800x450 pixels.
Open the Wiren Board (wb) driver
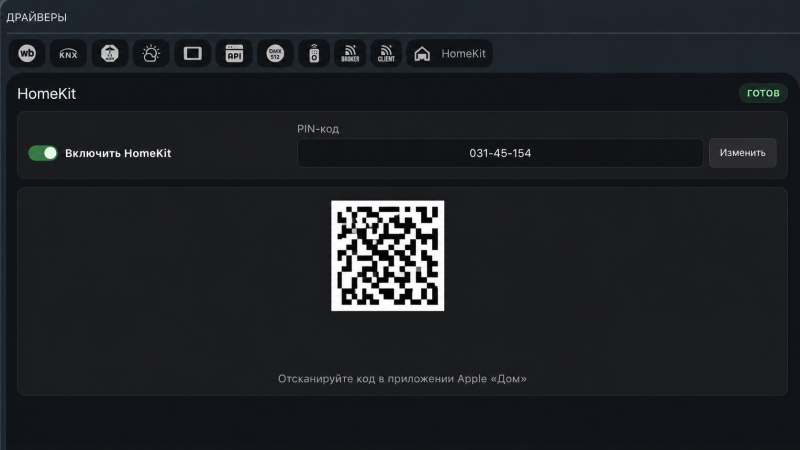[x=27, y=53]
